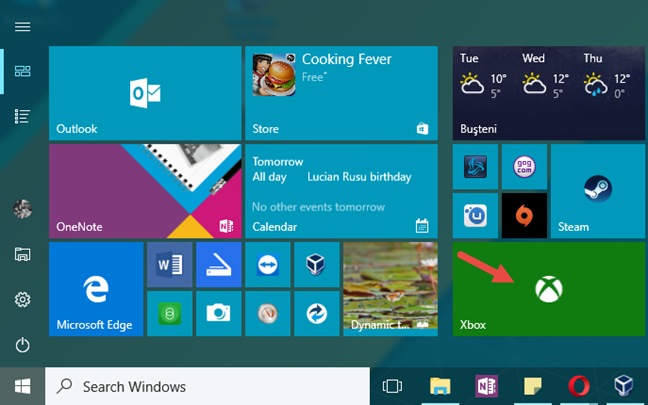648x405 pixels.
Task: Switch to the All apps list view
Action: (22, 117)
